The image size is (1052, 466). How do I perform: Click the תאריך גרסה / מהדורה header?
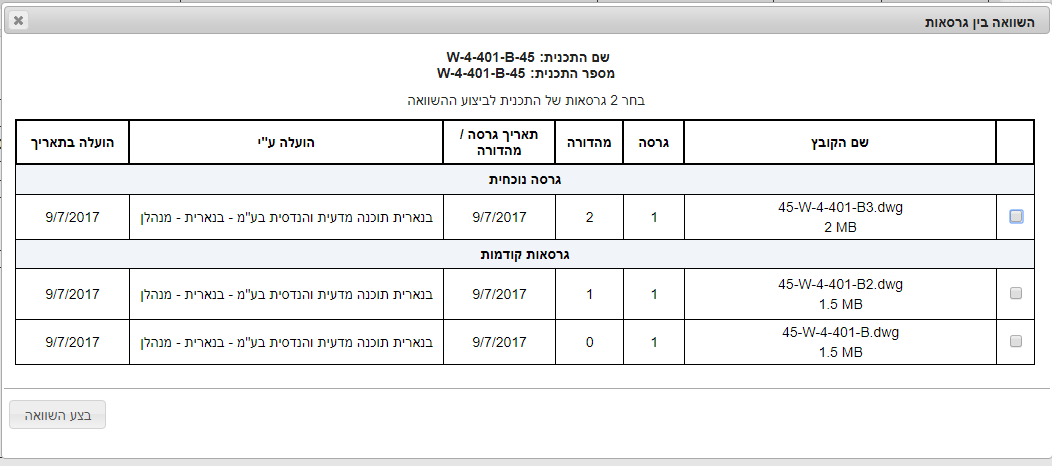(x=499, y=143)
